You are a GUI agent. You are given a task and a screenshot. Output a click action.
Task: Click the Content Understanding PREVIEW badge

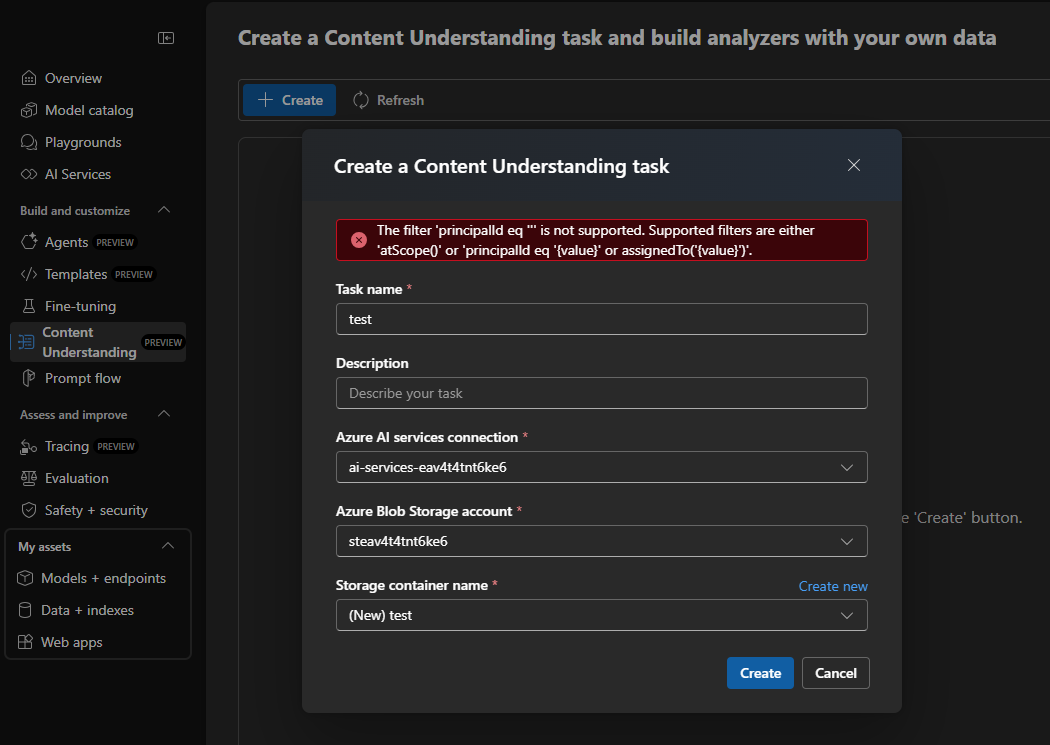point(163,342)
